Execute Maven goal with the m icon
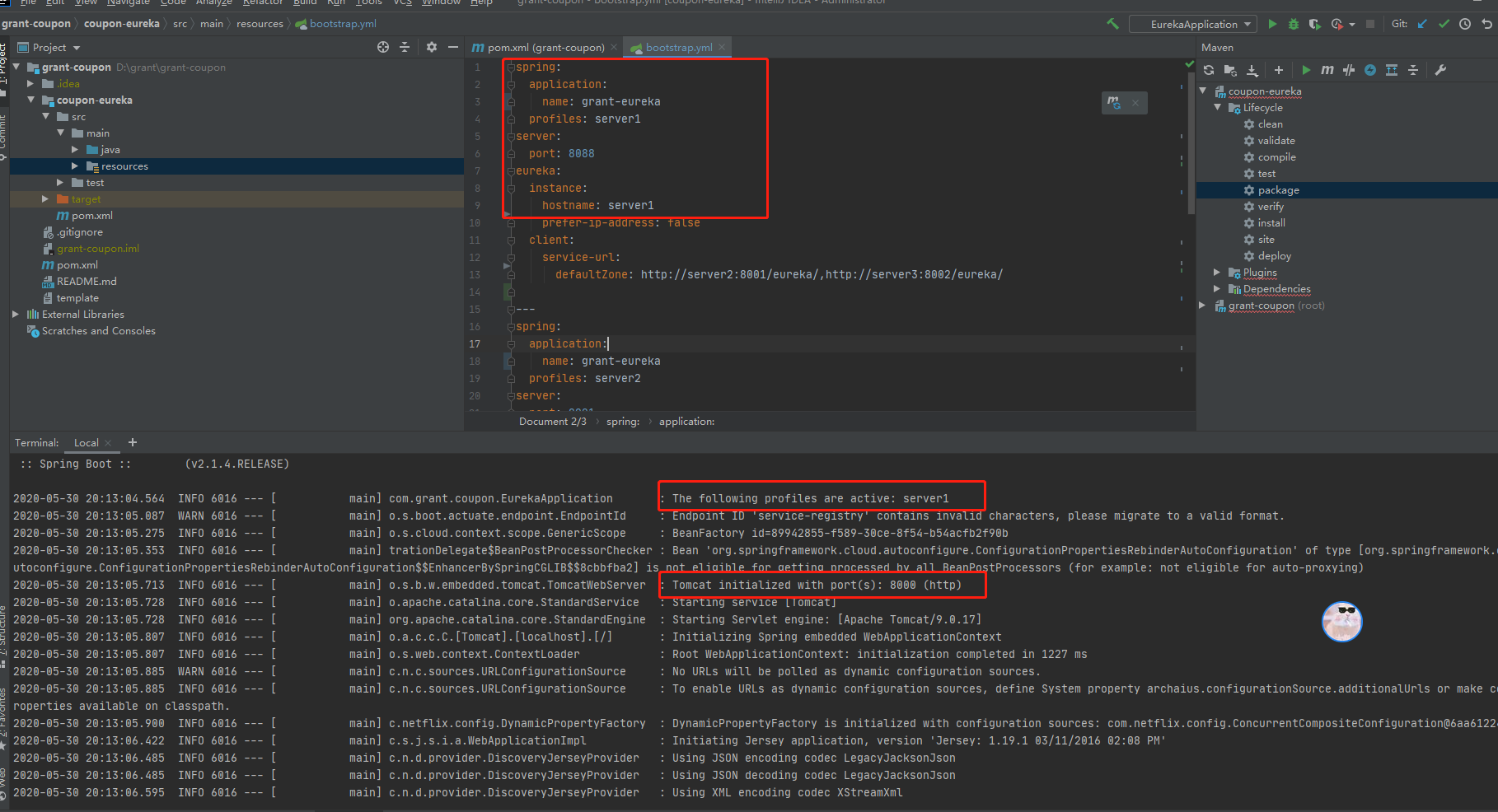Viewport: 1498px width, 812px height. [x=1327, y=70]
